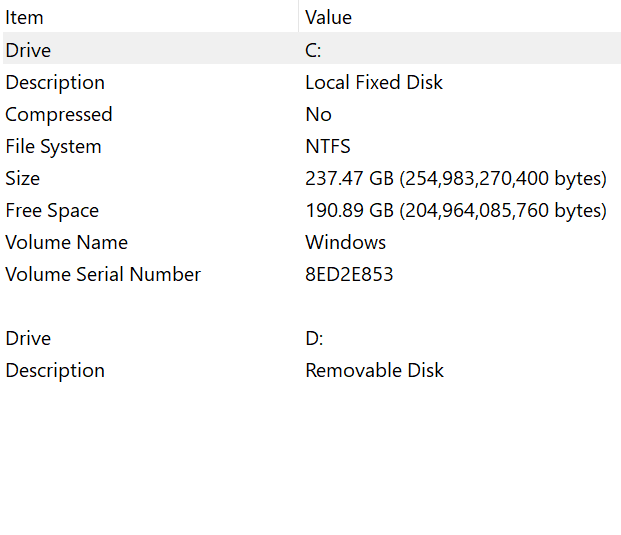
Task: Click the Windows volume name value
Action: pos(345,242)
